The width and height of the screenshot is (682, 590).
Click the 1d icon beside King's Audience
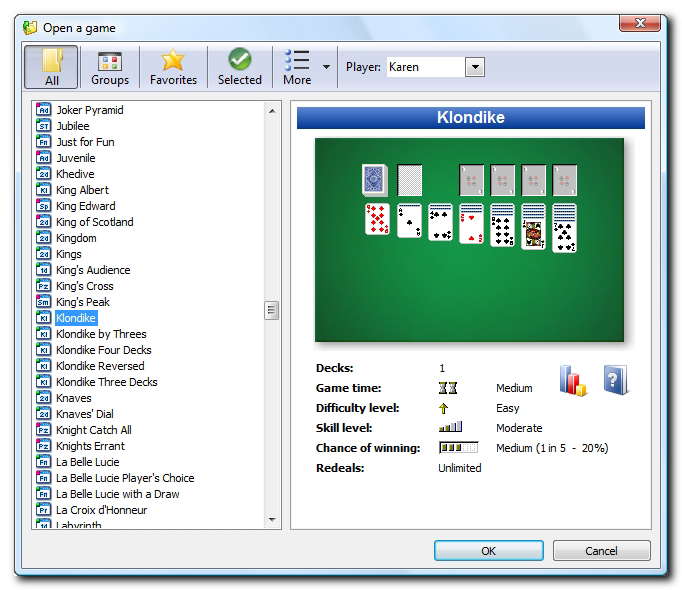[x=43, y=270]
